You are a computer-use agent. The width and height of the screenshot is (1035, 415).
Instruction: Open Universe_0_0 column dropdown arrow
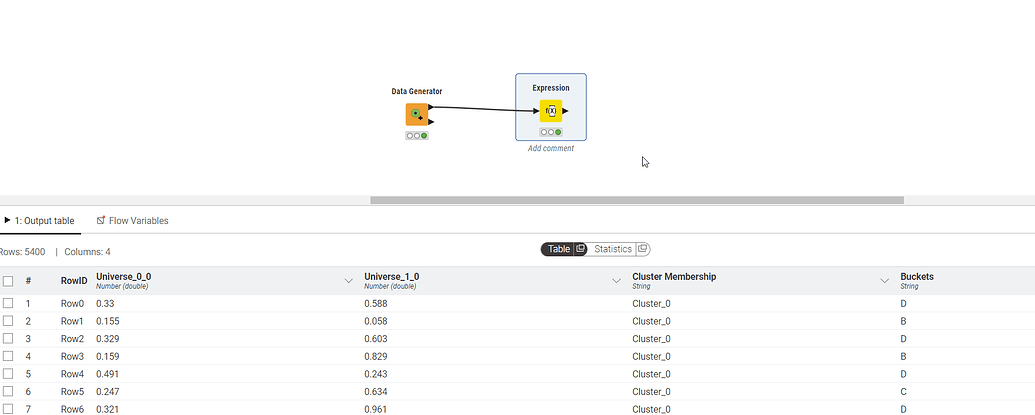click(x=349, y=281)
